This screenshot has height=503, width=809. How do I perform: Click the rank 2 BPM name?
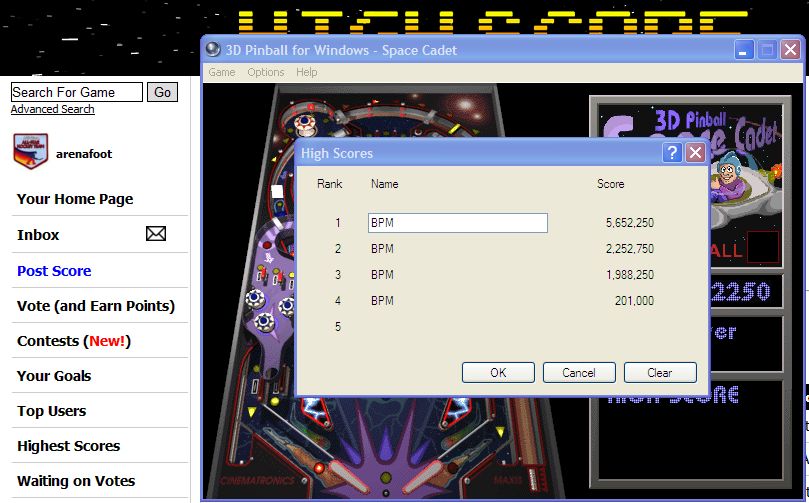click(382, 249)
